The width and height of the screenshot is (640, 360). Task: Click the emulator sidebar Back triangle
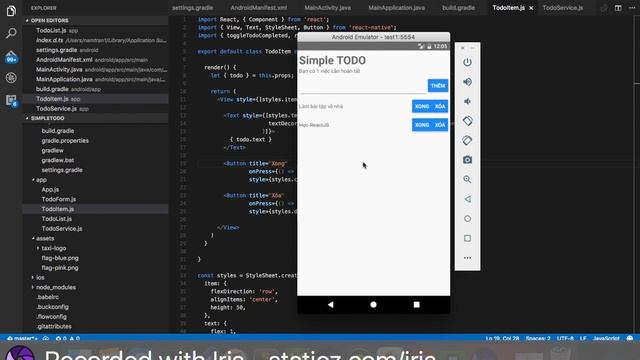tap(467, 199)
